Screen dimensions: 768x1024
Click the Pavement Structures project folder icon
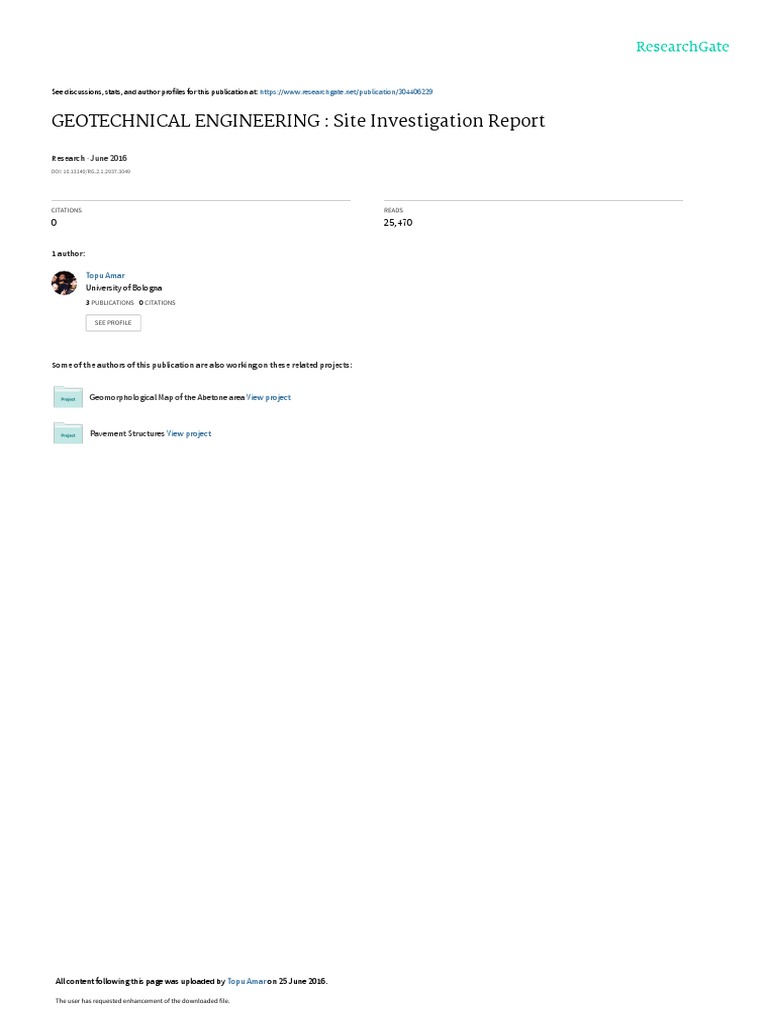pos(68,433)
